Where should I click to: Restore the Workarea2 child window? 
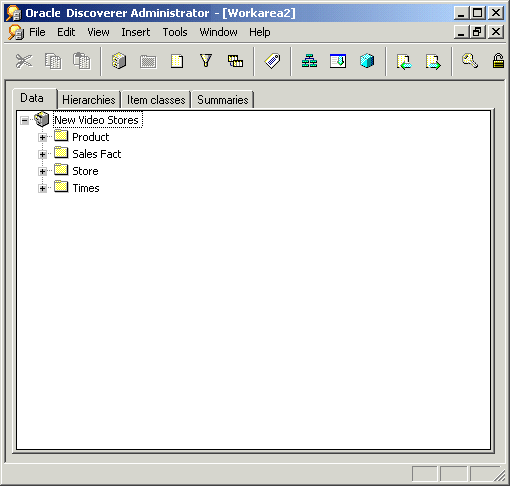tap(478, 32)
